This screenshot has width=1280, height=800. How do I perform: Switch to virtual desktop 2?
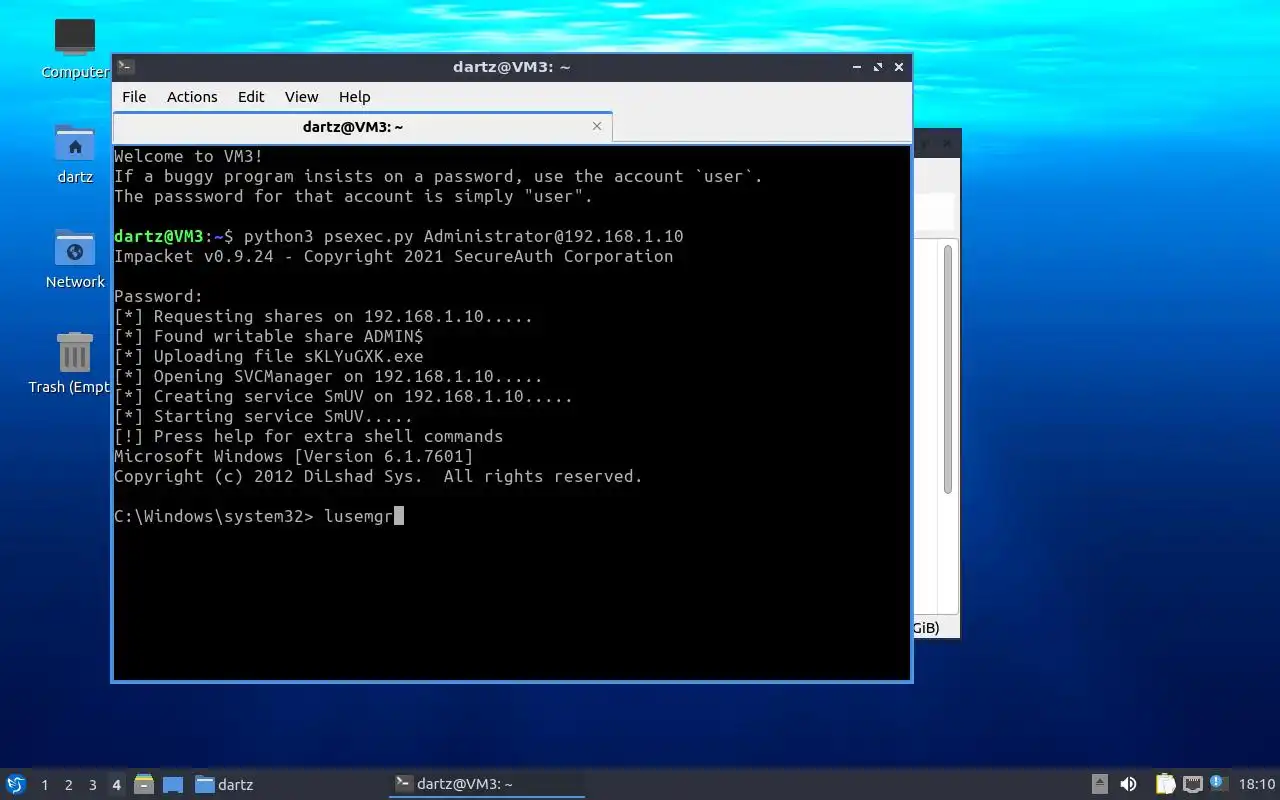click(x=68, y=785)
